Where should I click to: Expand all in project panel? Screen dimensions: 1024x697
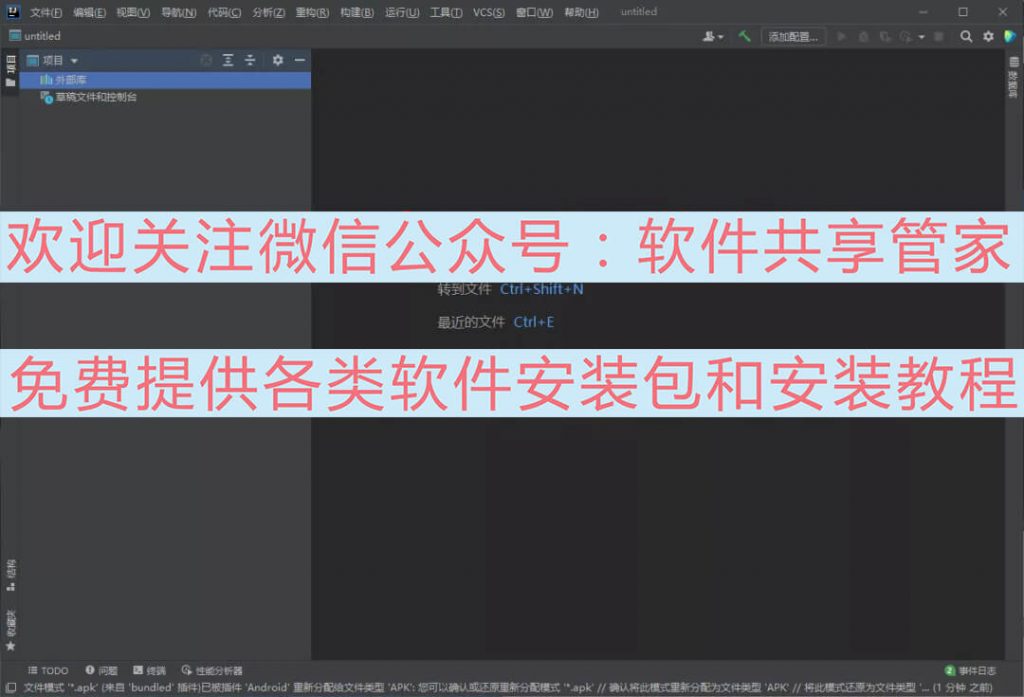coord(228,60)
